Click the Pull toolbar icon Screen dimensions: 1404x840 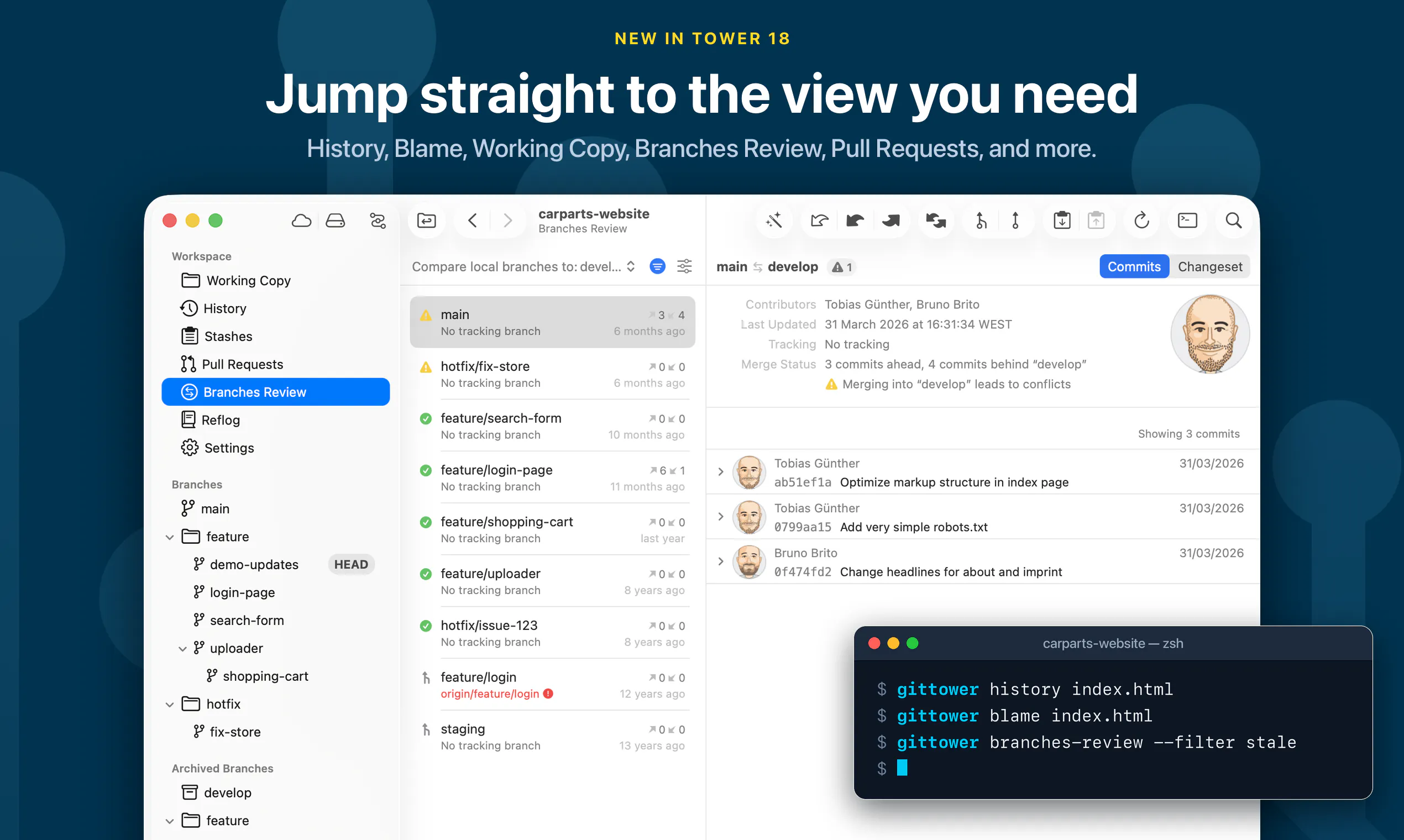pyautogui.click(x=855, y=220)
